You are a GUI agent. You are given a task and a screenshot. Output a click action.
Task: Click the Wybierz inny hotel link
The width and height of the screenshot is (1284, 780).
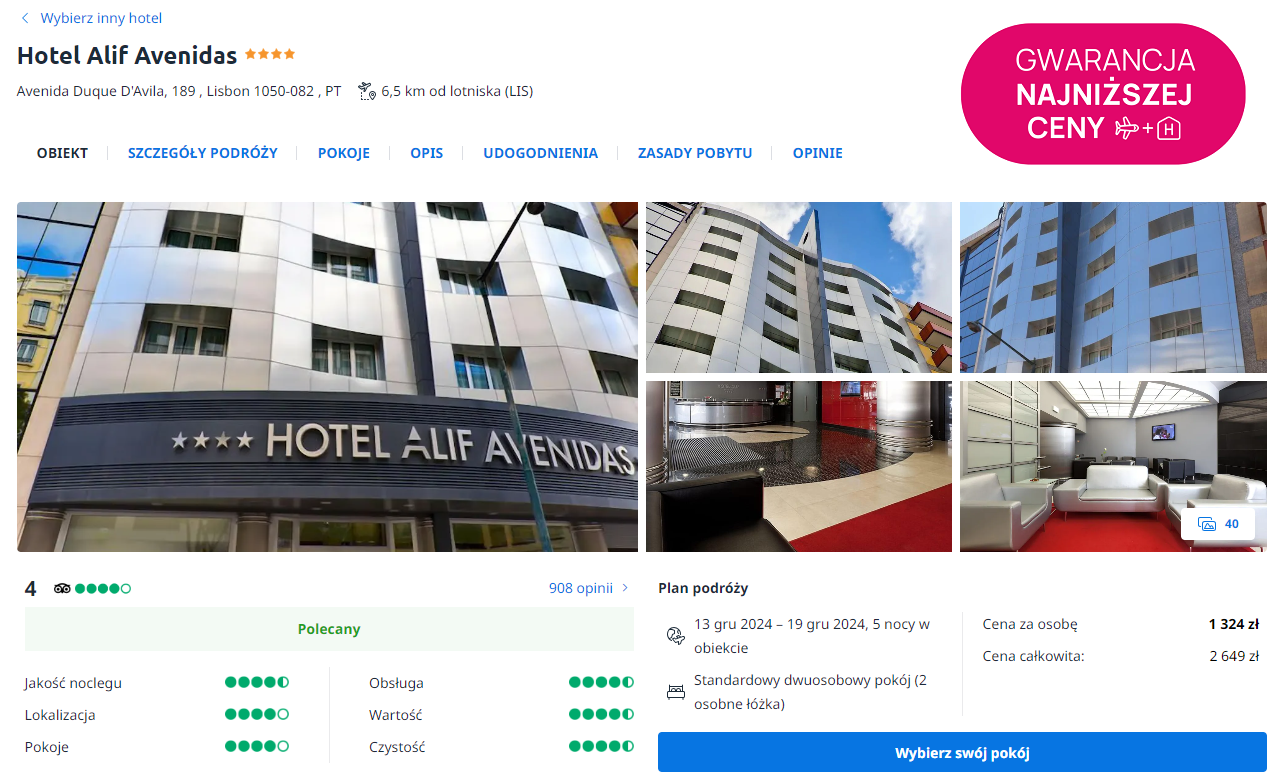point(101,18)
